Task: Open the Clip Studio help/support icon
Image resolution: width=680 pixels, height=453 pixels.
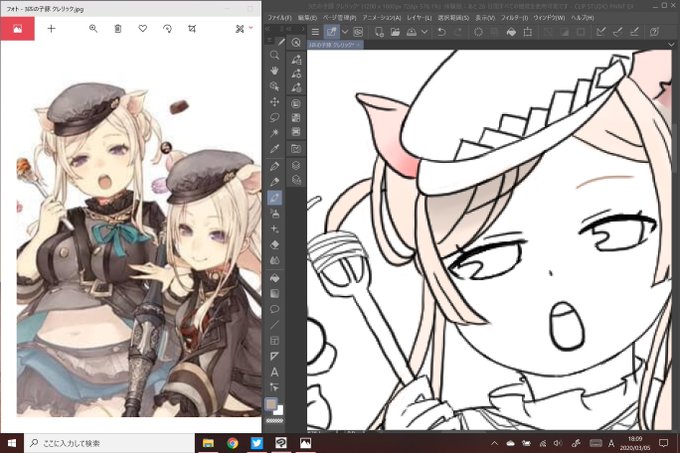Action: click(x=654, y=32)
